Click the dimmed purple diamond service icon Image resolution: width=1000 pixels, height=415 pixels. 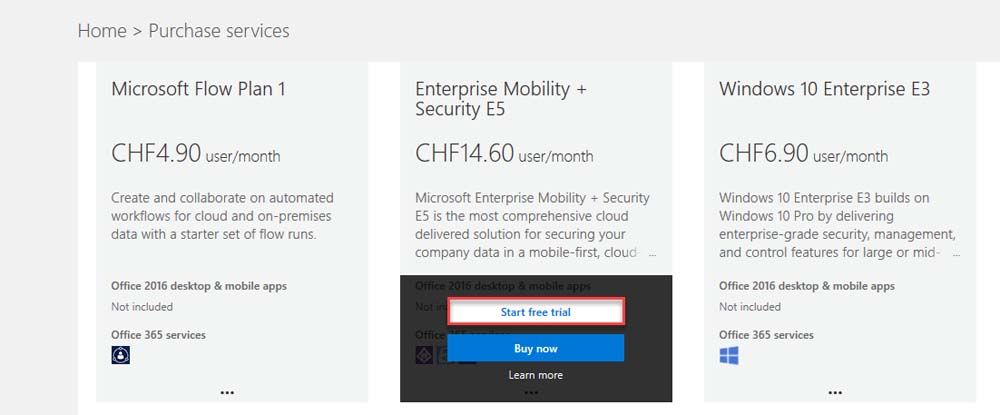tap(424, 355)
